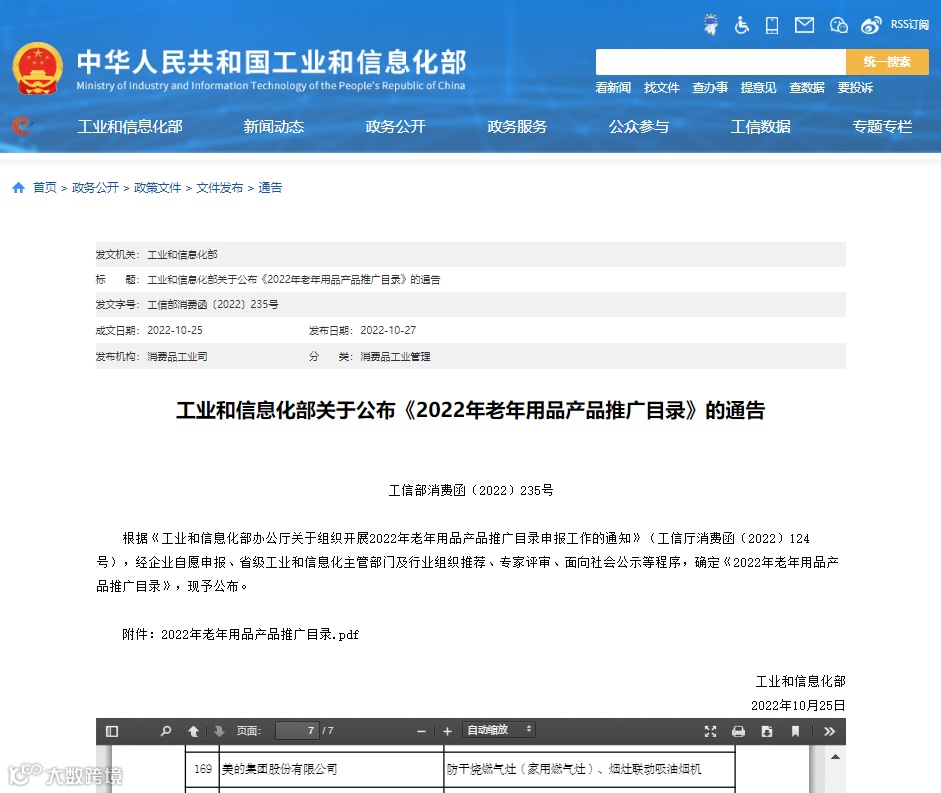Click the PDF bookmark current view icon

click(795, 731)
